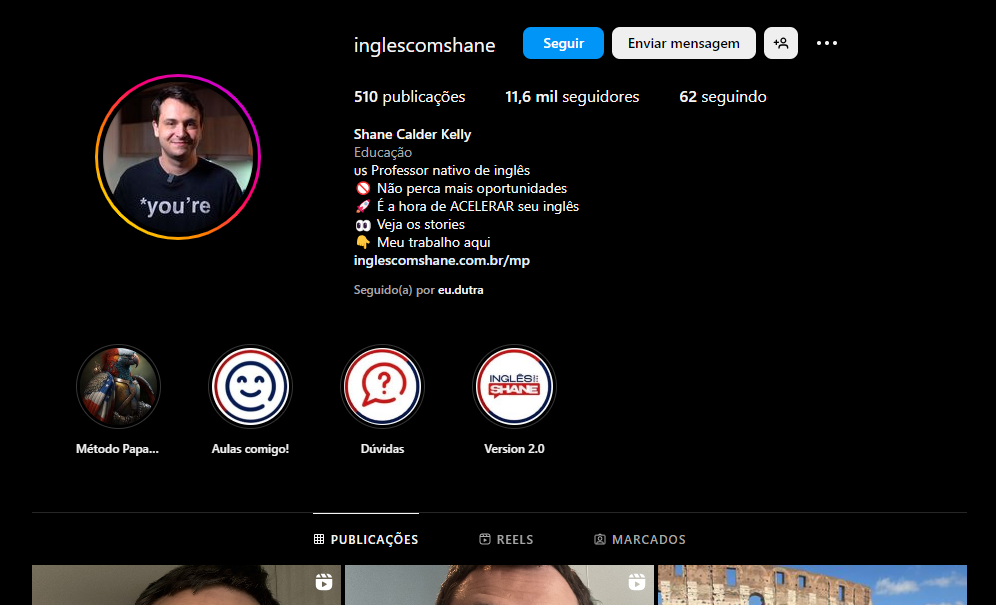View the profile picture story
Viewport: 996px width, 605px height.
[x=178, y=157]
